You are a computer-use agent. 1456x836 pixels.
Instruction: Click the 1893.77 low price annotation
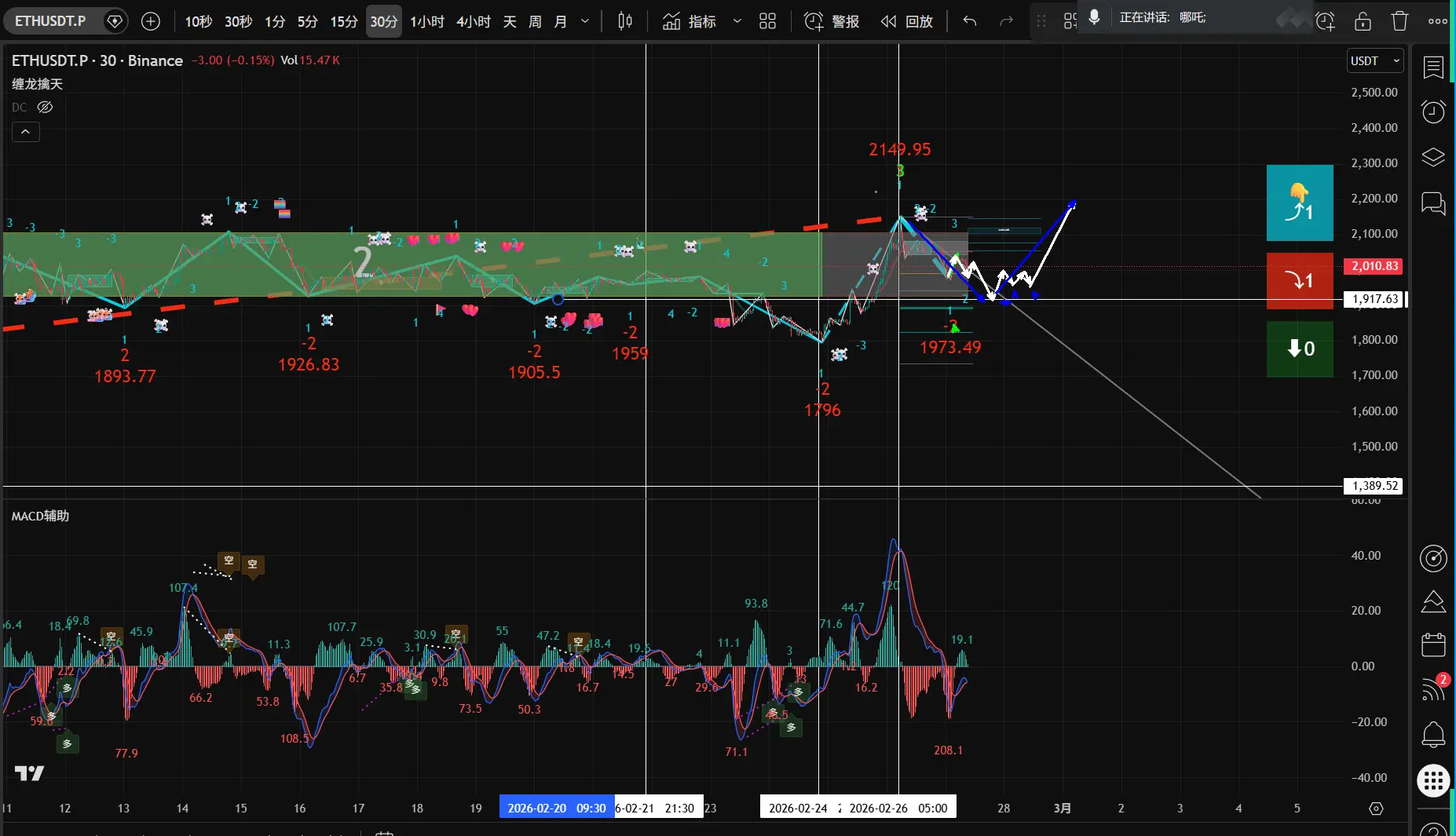point(125,376)
